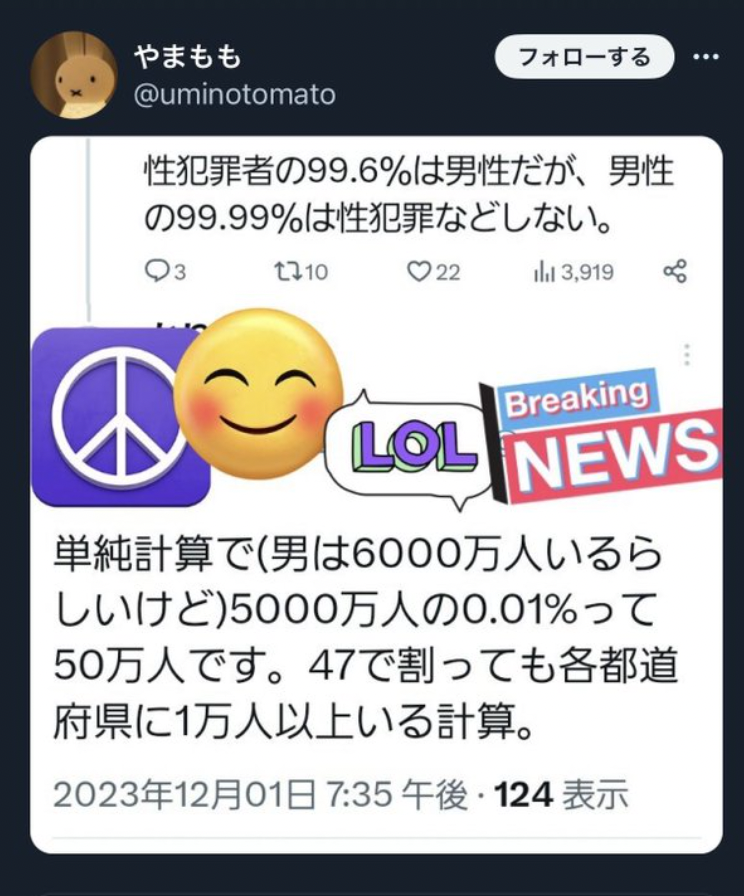Click the blushing smiley emoji sticker
Viewport: 744px width, 896px height.
coord(258,394)
